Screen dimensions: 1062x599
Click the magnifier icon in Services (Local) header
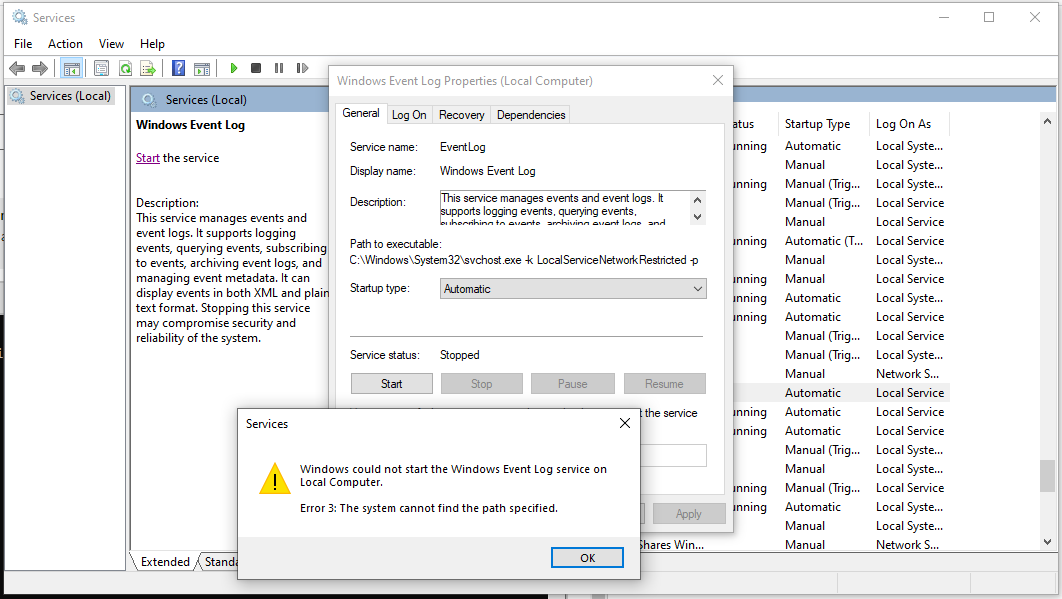click(148, 100)
